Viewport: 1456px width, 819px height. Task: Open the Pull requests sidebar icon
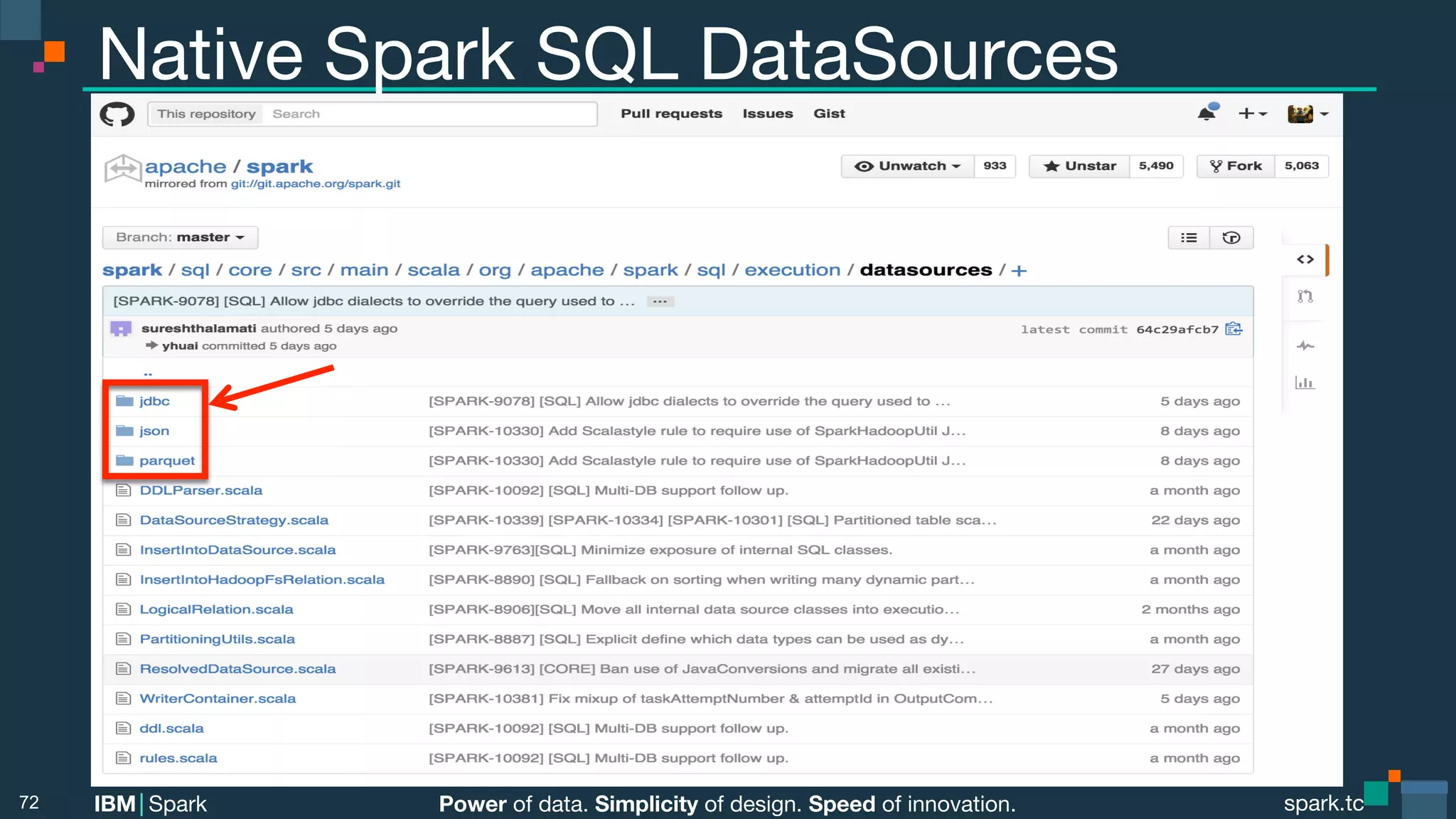(x=1305, y=296)
